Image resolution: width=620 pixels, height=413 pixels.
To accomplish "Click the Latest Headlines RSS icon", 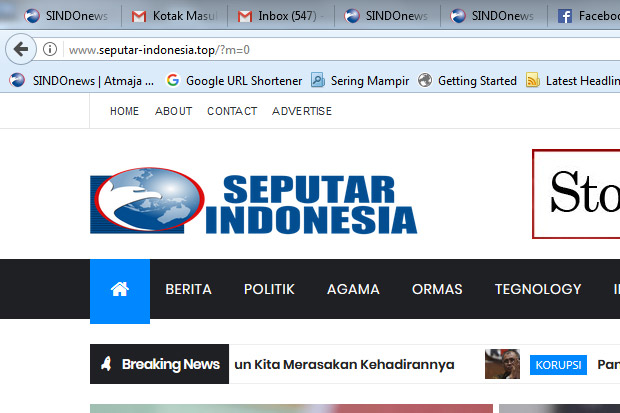I will coord(533,80).
